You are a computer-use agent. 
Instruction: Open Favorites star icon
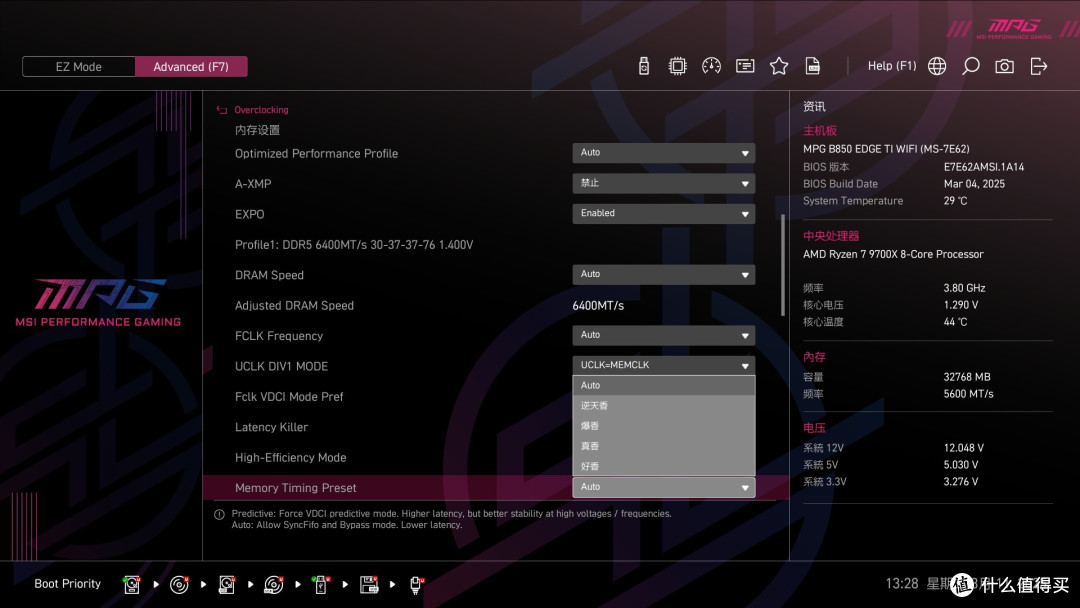(778, 66)
